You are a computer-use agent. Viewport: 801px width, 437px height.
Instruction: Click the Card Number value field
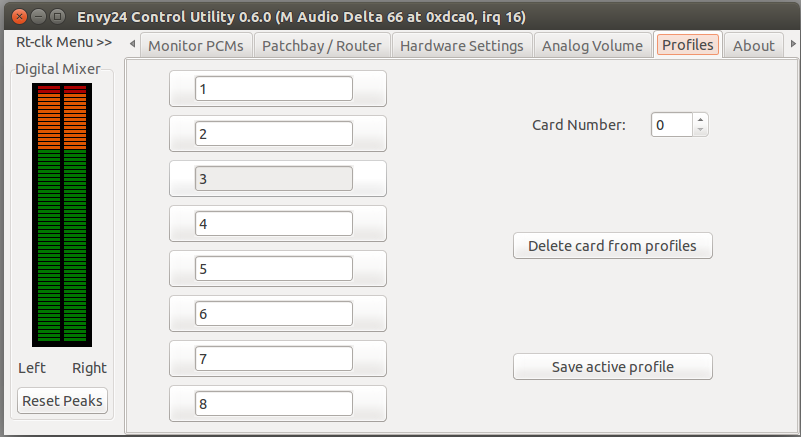(672, 125)
